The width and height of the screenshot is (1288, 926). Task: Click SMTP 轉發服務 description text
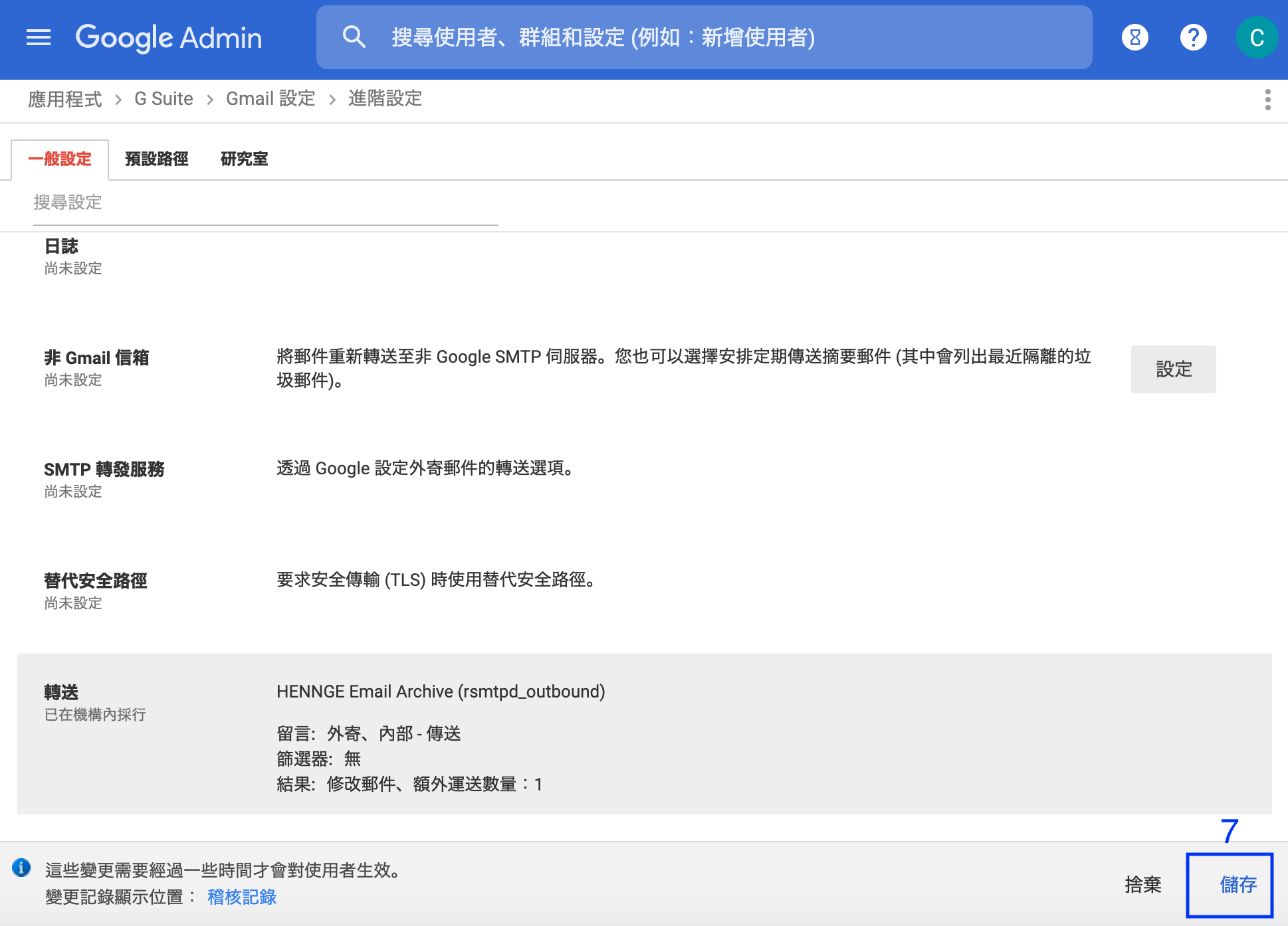click(x=426, y=468)
